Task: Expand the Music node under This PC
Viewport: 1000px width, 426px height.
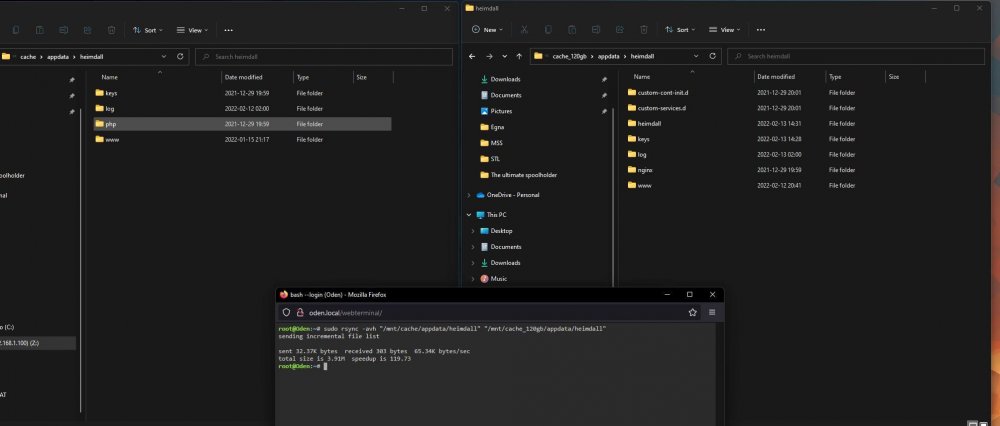Action: point(473,279)
